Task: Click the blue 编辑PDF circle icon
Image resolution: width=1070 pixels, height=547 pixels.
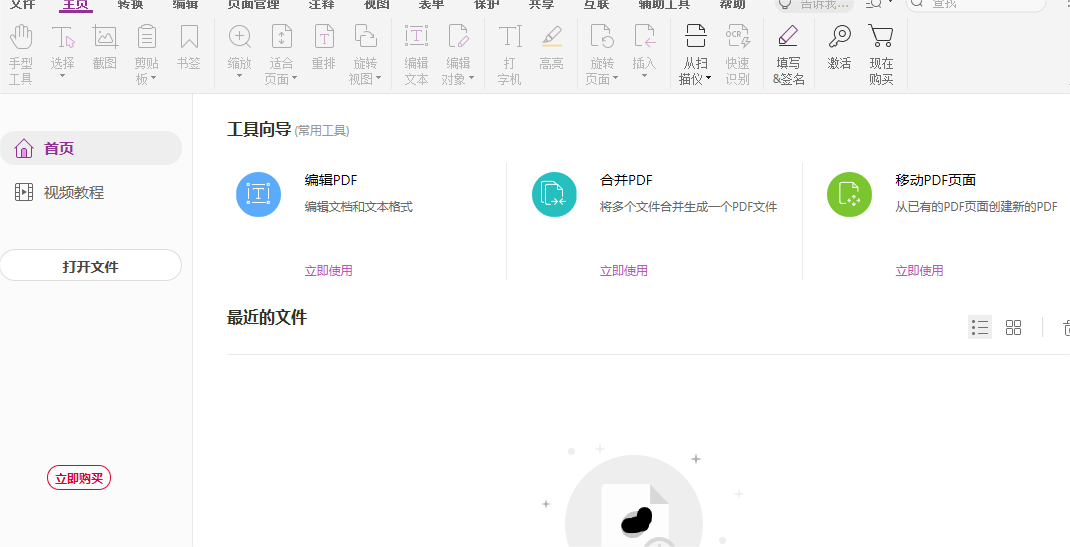Action: point(259,194)
